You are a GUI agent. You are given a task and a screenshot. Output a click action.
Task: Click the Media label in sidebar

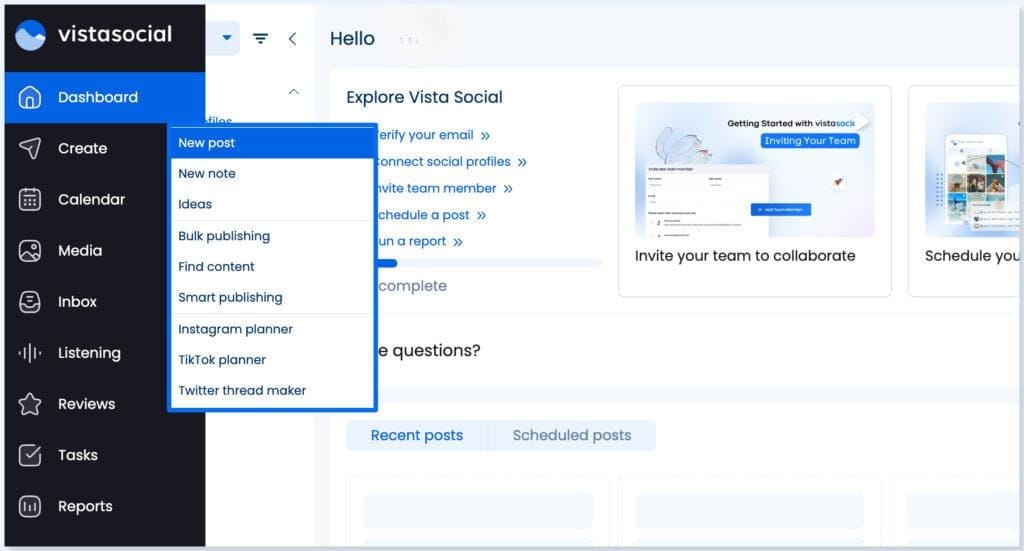(80, 251)
